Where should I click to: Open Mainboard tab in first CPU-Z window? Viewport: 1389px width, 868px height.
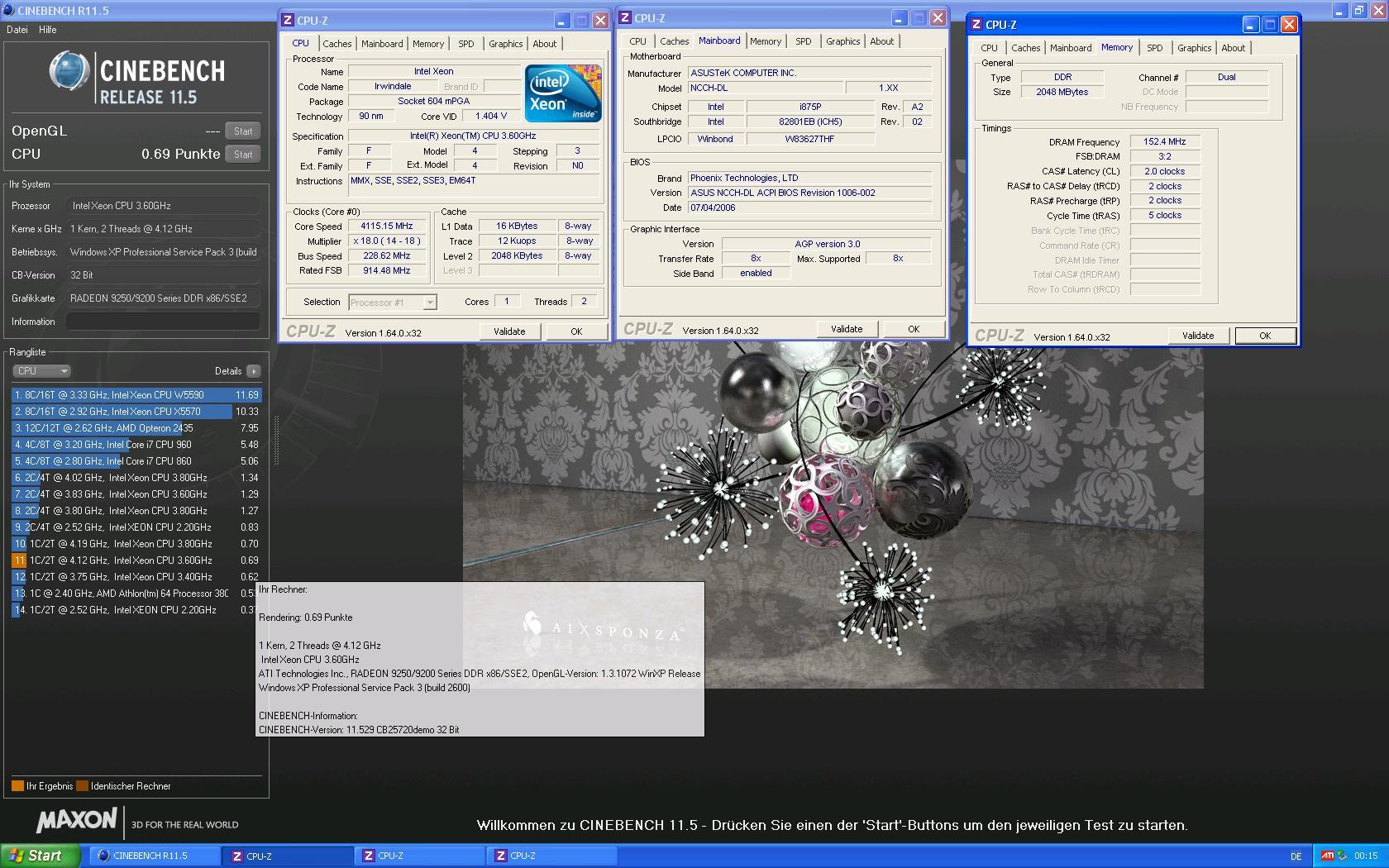coord(382,44)
